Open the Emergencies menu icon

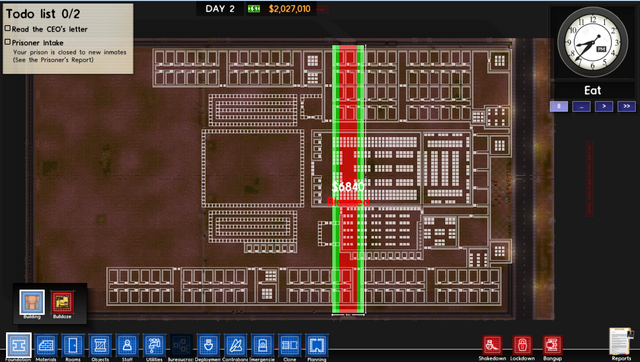262,345
